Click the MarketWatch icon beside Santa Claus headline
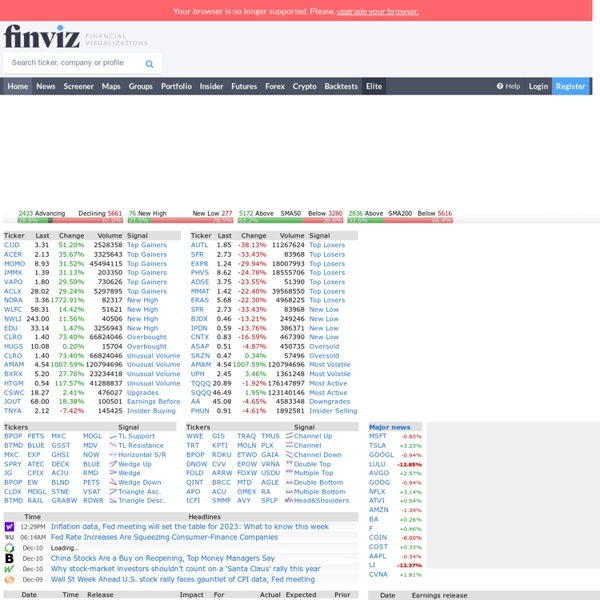Screen dimensions: 600x600 [x=9, y=569]
